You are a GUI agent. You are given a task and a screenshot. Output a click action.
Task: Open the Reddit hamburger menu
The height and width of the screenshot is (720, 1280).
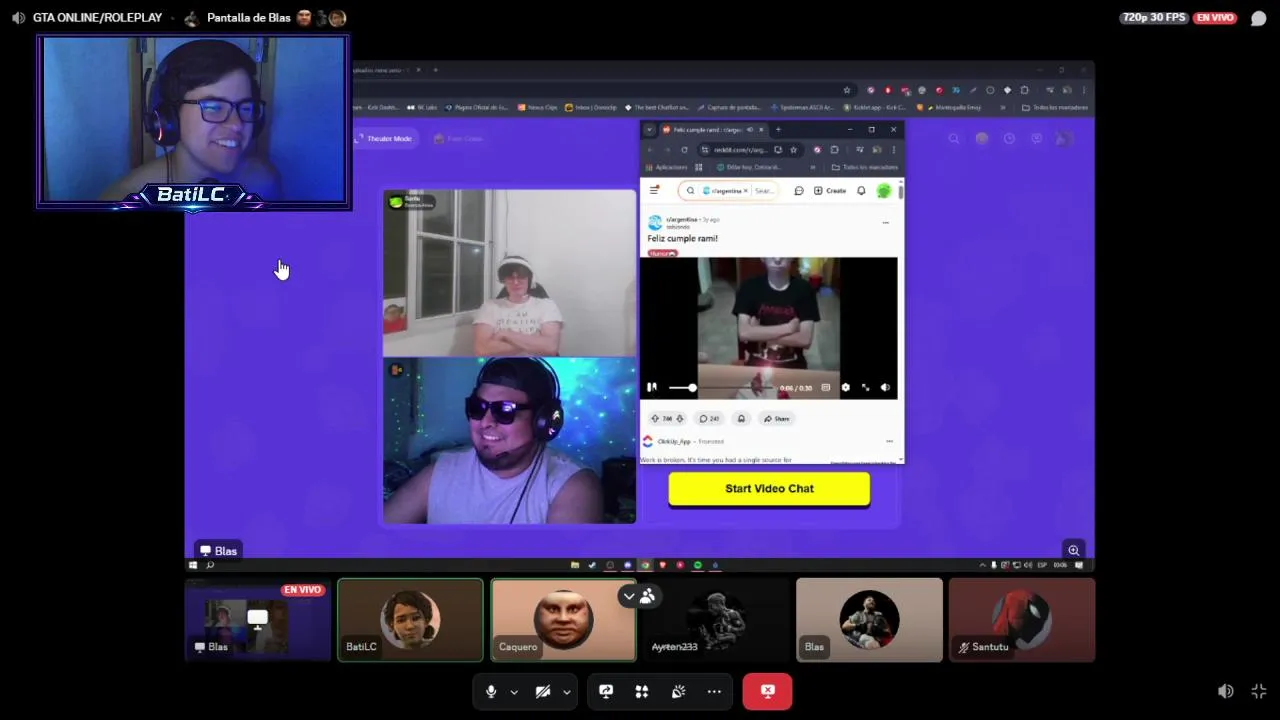coord(654,190)
